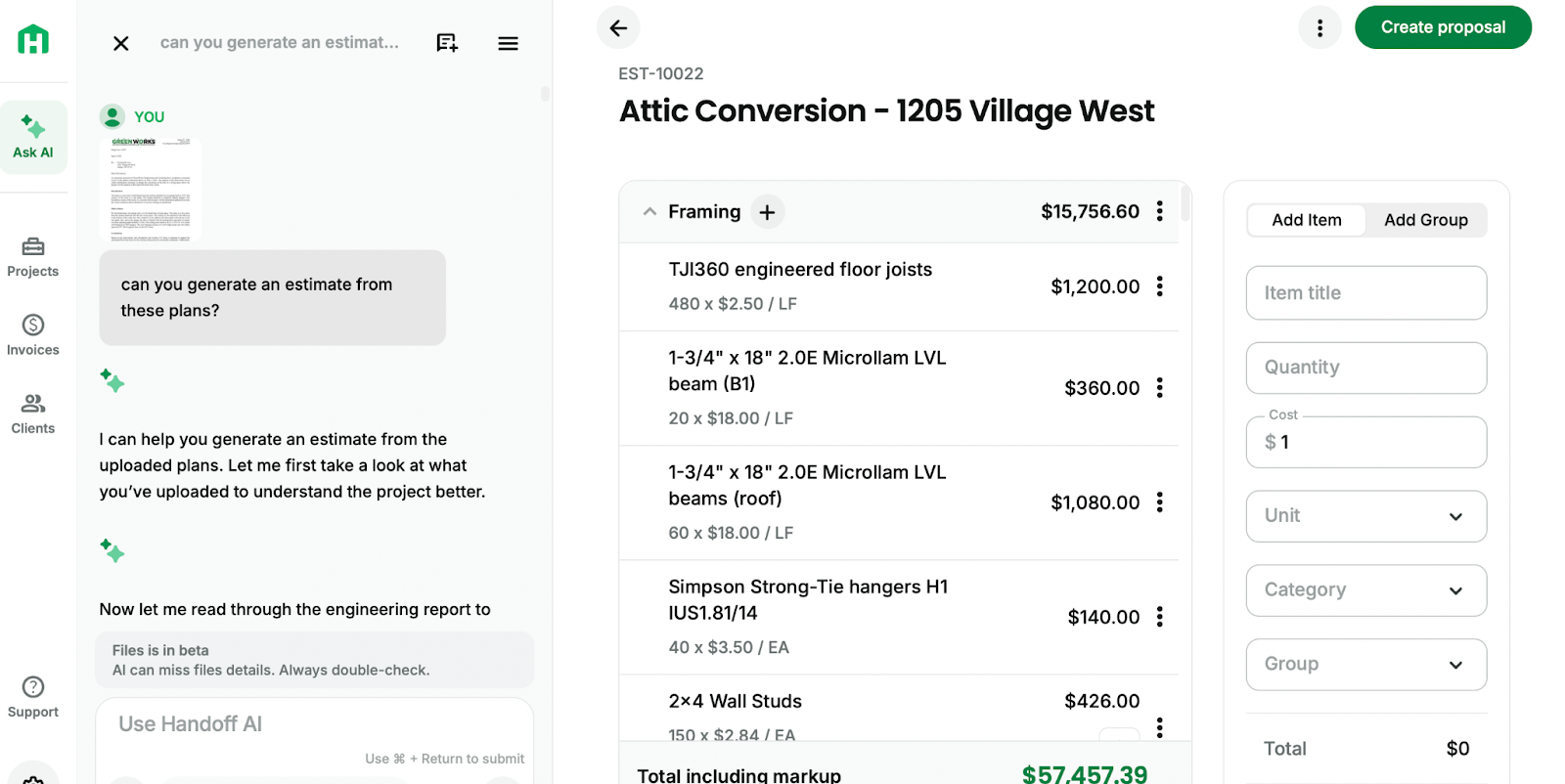This screenshot has width=1565, height=784.
Task: Click the Handoff home logo
Action: click(x=33, y=40)
